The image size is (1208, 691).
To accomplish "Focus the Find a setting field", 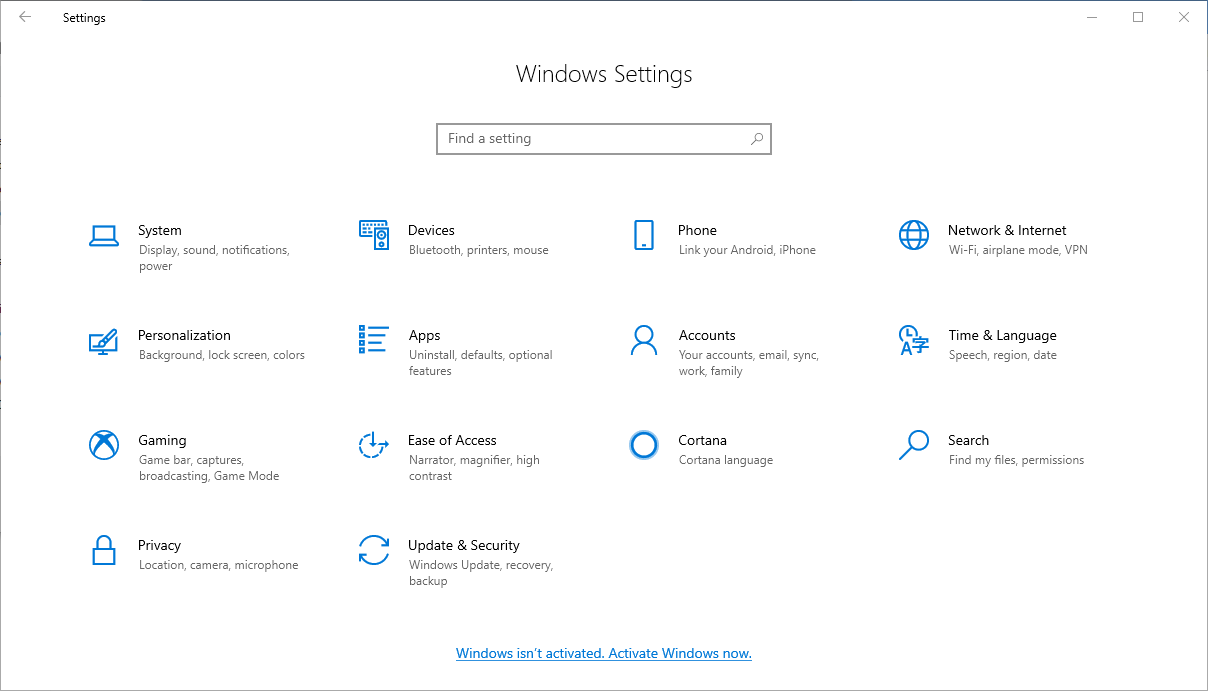I will 604,139.
